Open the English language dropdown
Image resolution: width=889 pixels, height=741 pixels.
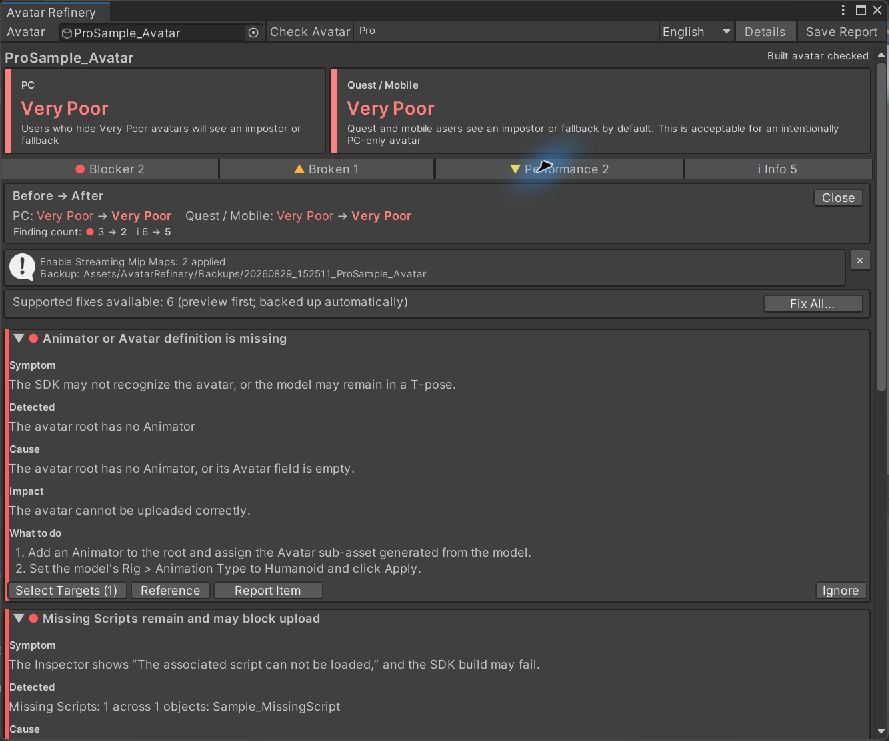pos(696,32)
